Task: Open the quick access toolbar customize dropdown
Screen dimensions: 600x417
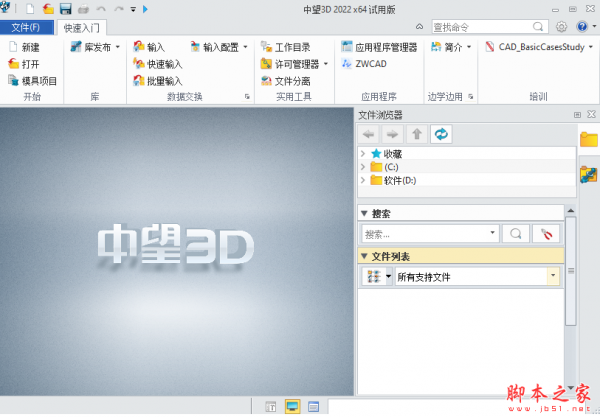Action: [133, 9]
